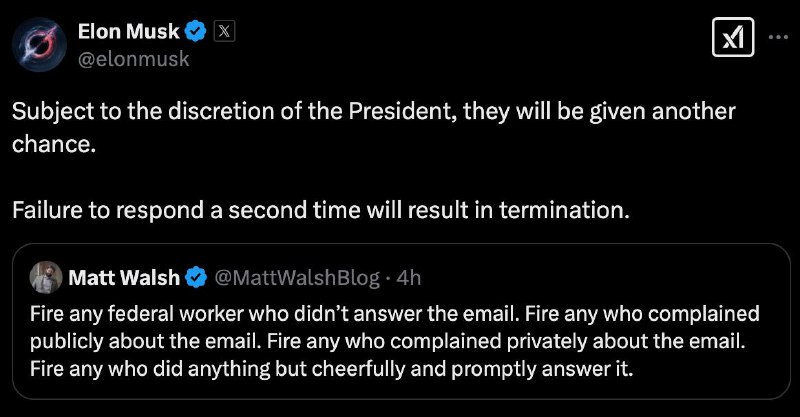Screen dimensions: 800x417
Task: Open quoted post starting 'Fire any federal worker'
Action: [401, 322]
